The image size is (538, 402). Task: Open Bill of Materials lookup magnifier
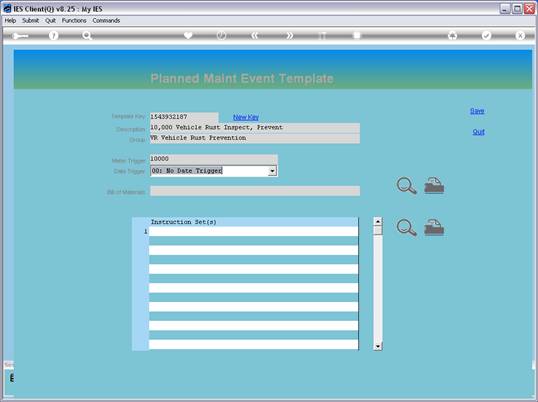click(407, 186)
